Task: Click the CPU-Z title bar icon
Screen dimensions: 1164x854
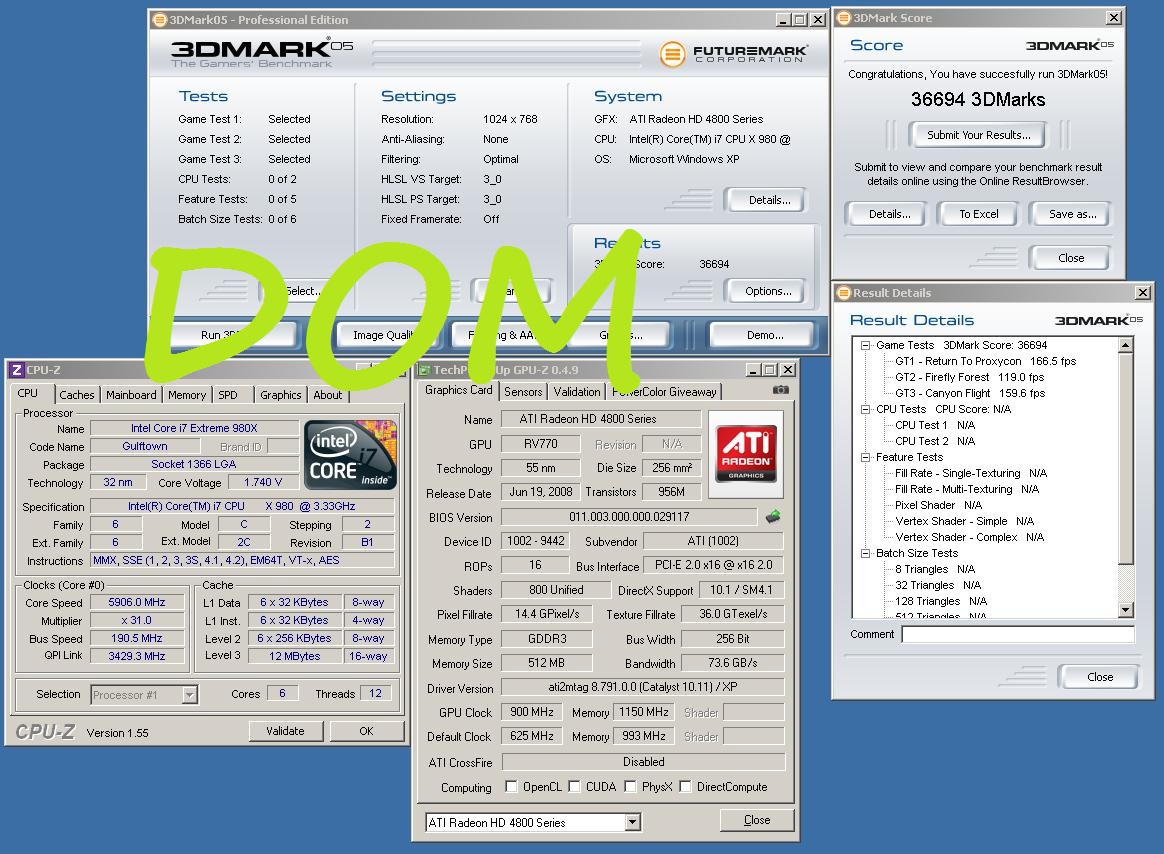Action: coord(16,369)
